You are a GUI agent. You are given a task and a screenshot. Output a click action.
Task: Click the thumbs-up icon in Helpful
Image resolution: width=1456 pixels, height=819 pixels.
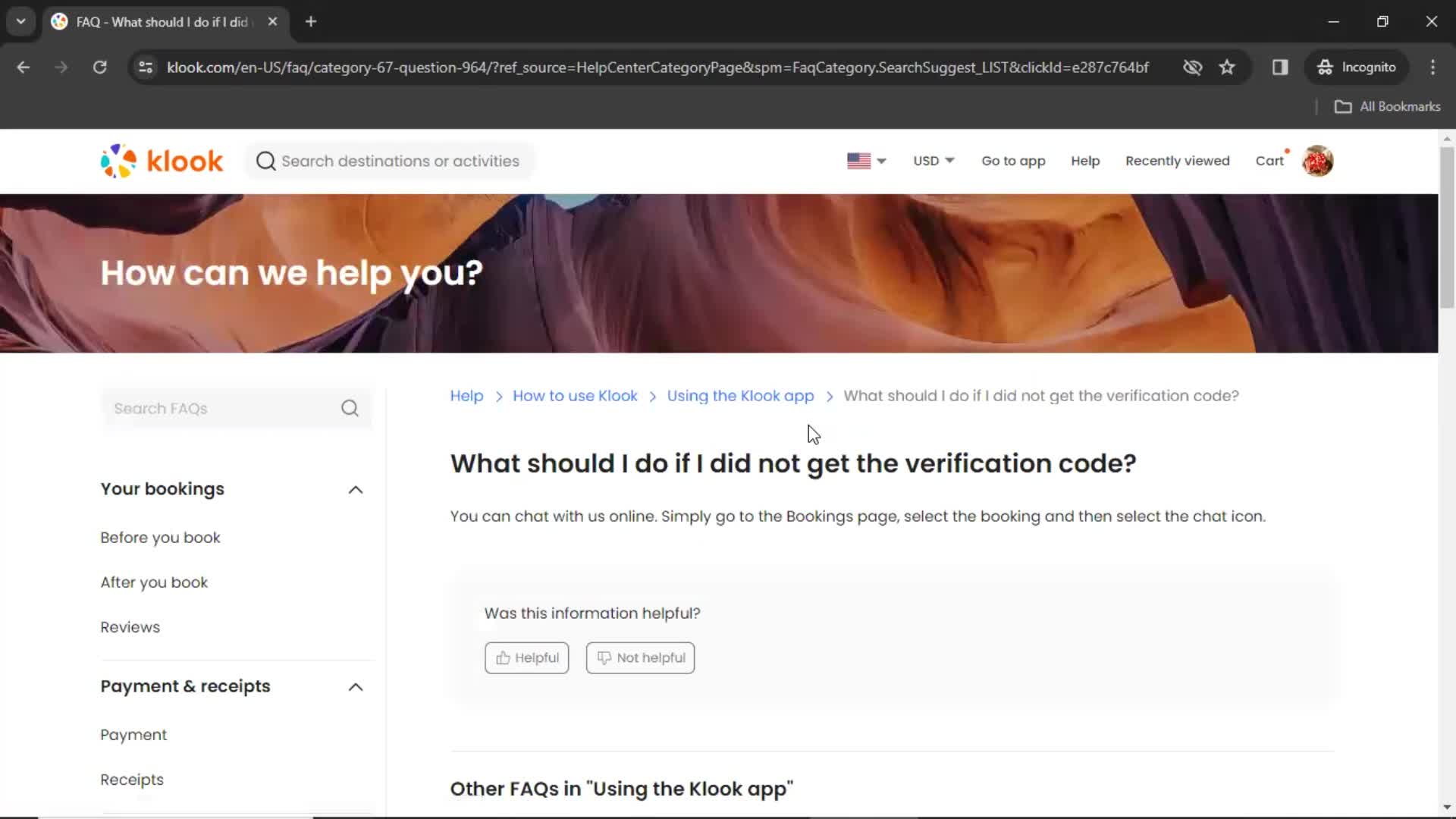coord(503,657)
